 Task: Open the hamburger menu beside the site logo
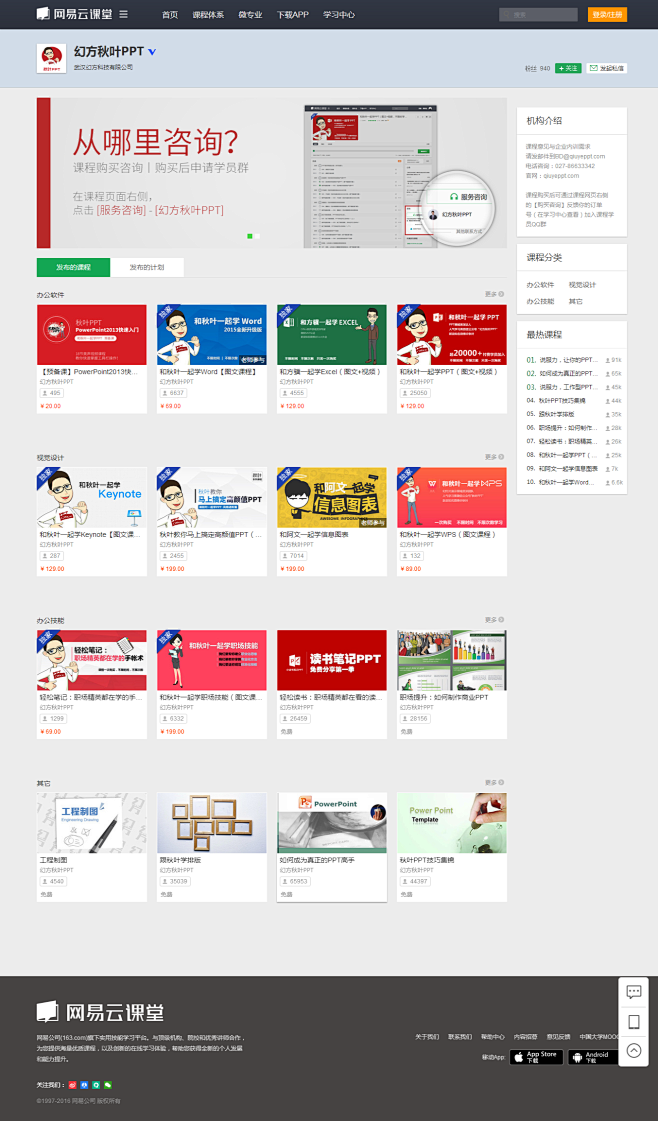[x=123, y=14]
